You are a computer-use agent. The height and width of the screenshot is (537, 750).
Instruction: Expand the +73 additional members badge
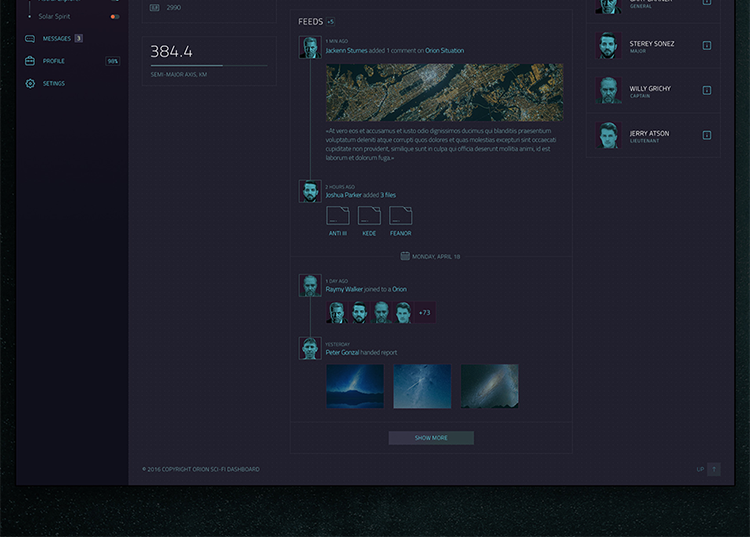425,313
